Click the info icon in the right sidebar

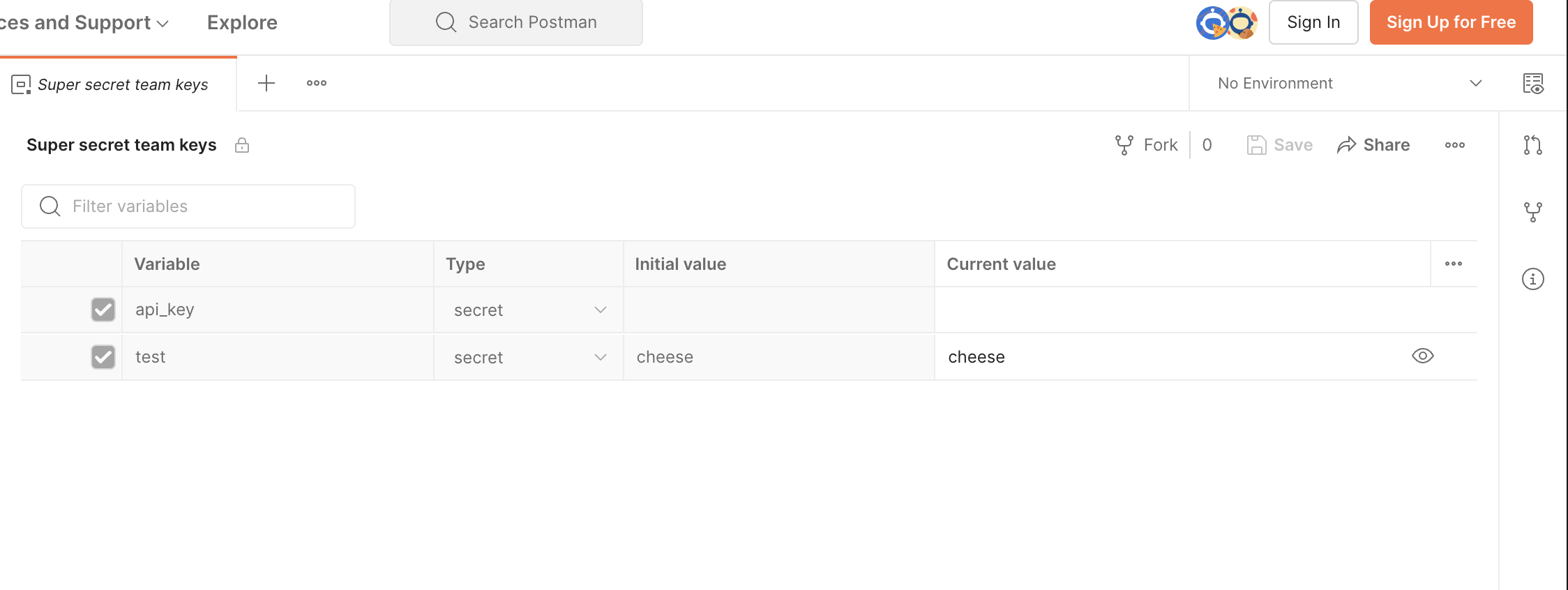click(x=1532, y=279)
